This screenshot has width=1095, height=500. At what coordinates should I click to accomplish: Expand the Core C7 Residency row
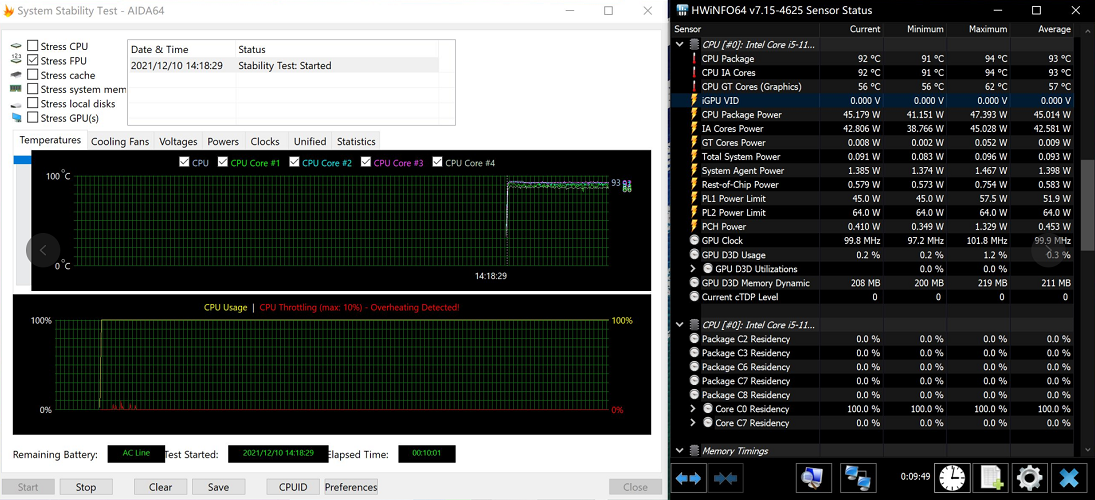tap(693, 422)
